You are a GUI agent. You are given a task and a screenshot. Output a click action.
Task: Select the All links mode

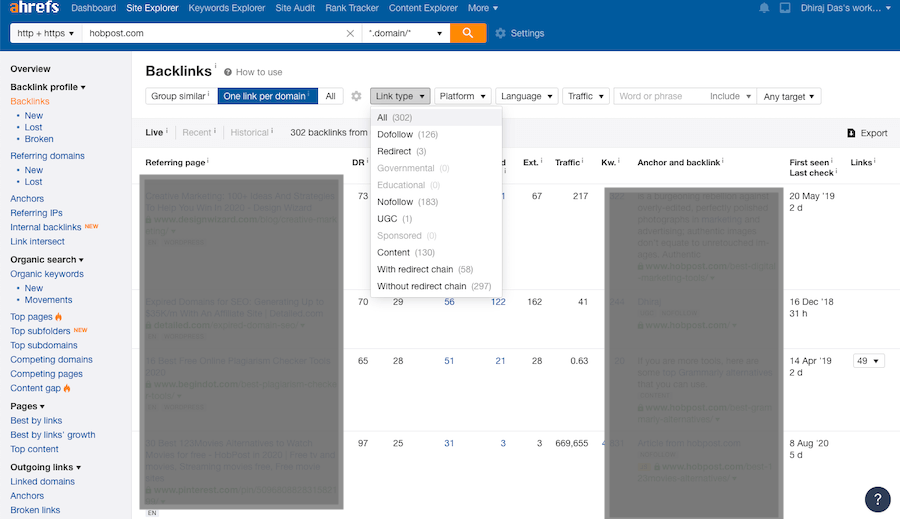[x=331, y=96]
